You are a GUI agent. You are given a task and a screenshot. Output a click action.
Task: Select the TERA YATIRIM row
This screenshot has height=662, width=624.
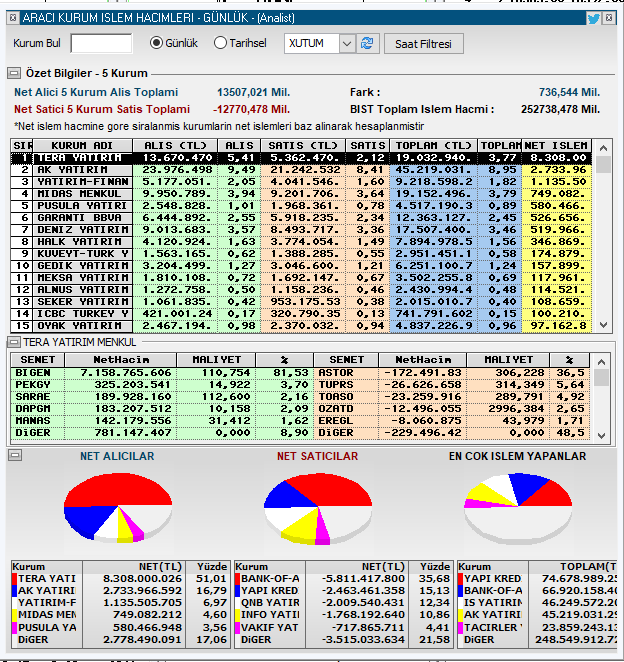pos(301,158)
